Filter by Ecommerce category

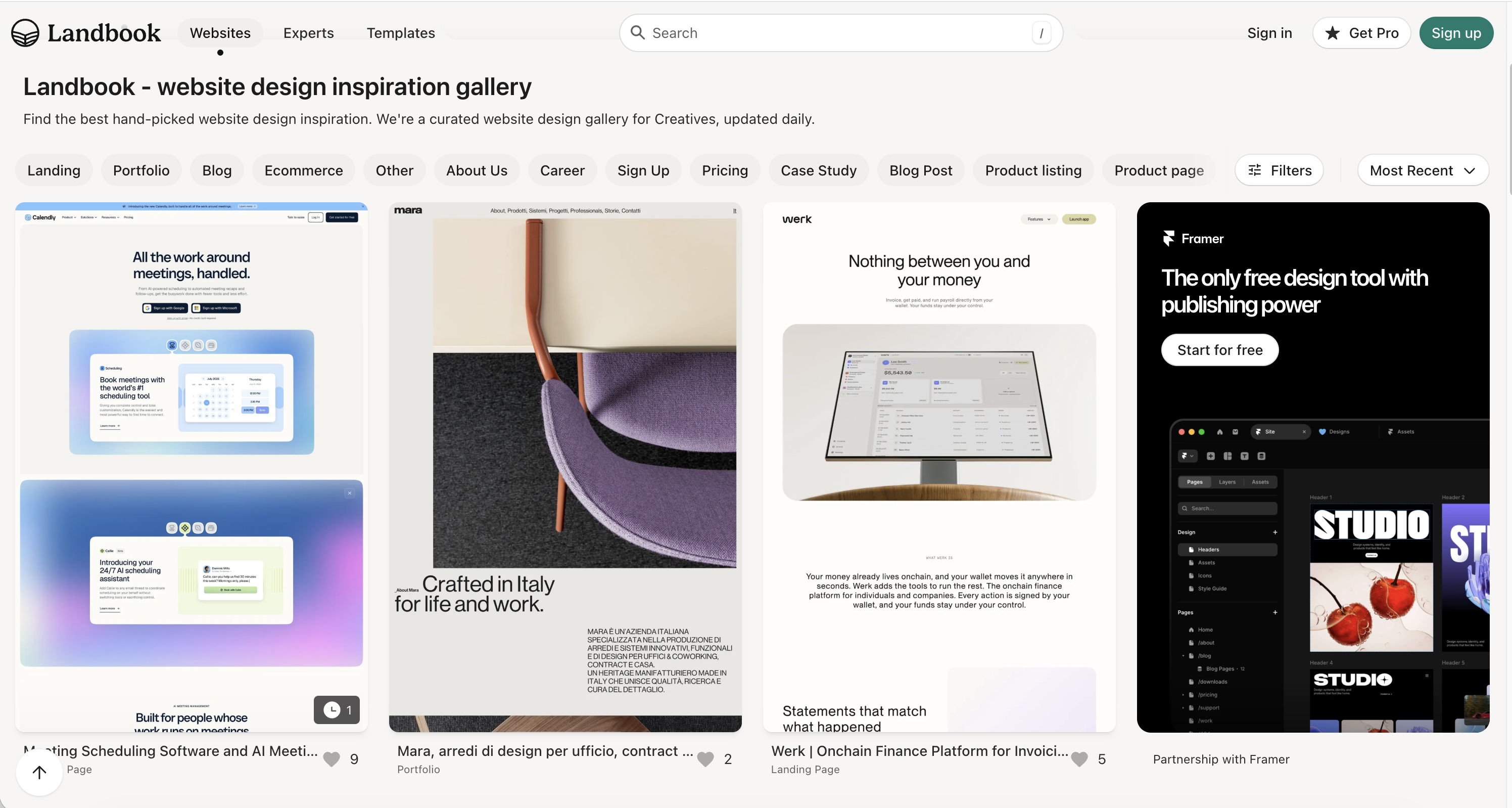click(303, 170)
